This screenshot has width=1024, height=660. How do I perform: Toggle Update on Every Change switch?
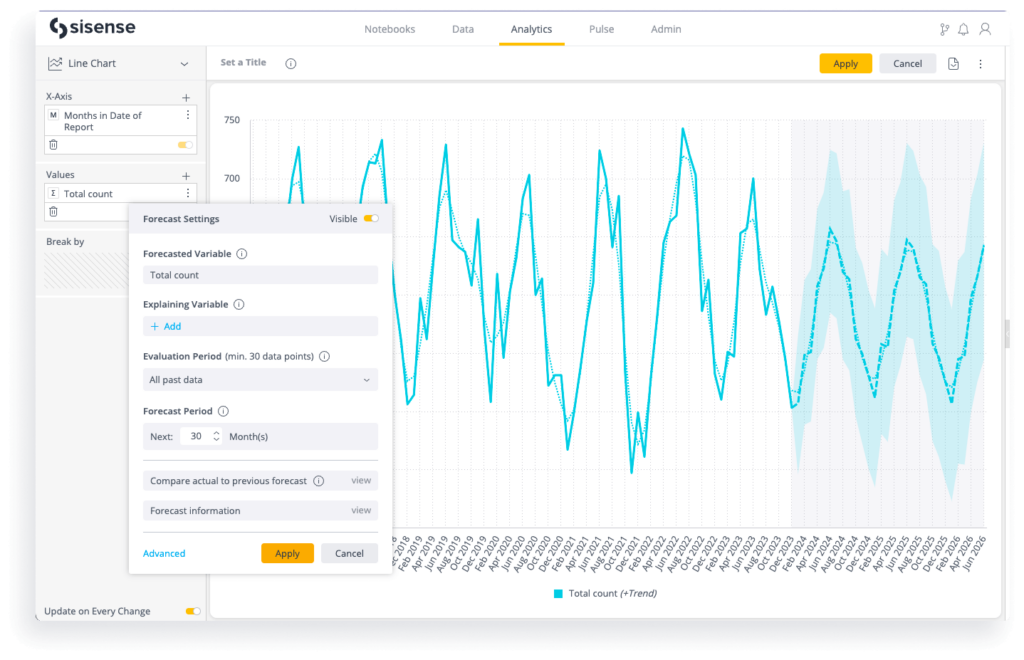[x=192, y=611]
